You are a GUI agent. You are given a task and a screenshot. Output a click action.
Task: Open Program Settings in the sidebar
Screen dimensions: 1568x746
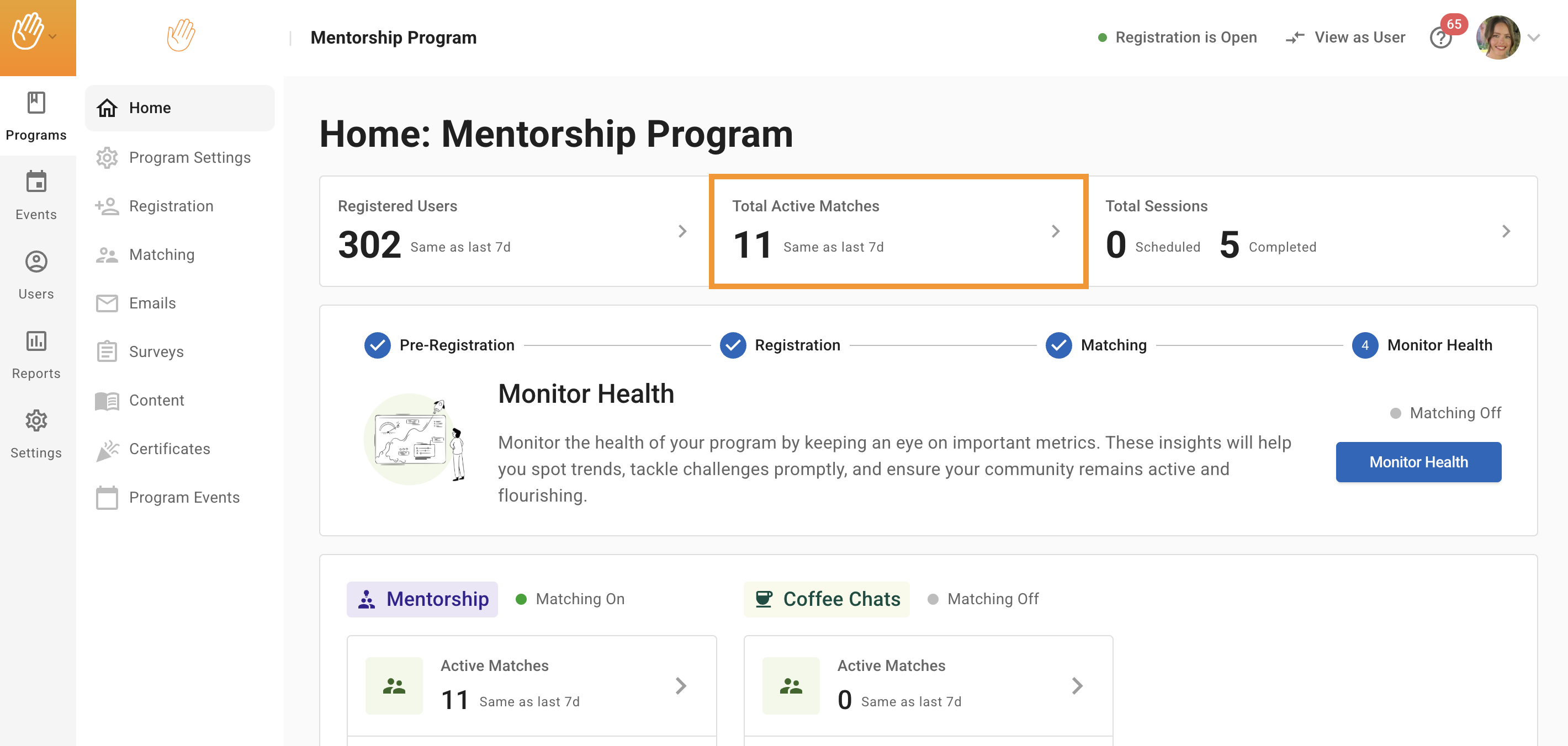189,158
